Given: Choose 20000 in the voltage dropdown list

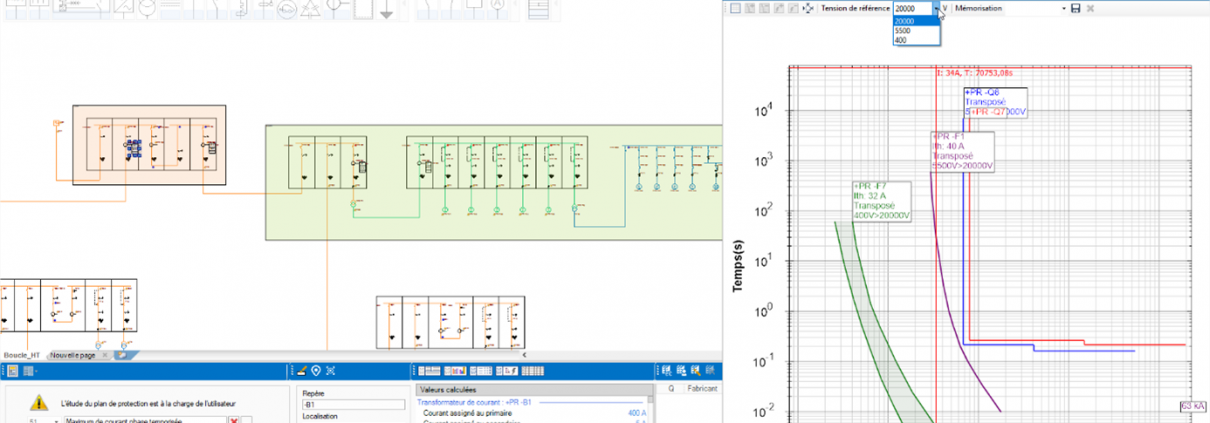Looking at the screenshot, I should coord(916,21).
